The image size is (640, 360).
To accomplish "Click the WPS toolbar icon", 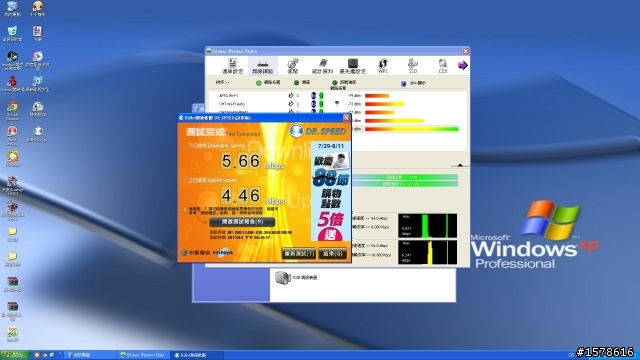I will pos(382,66).
